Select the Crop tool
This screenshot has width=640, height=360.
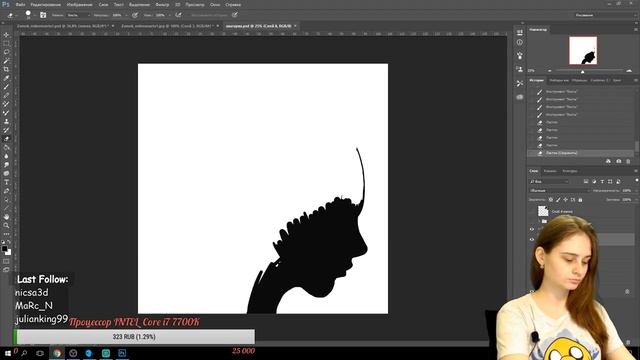point(6,69)
